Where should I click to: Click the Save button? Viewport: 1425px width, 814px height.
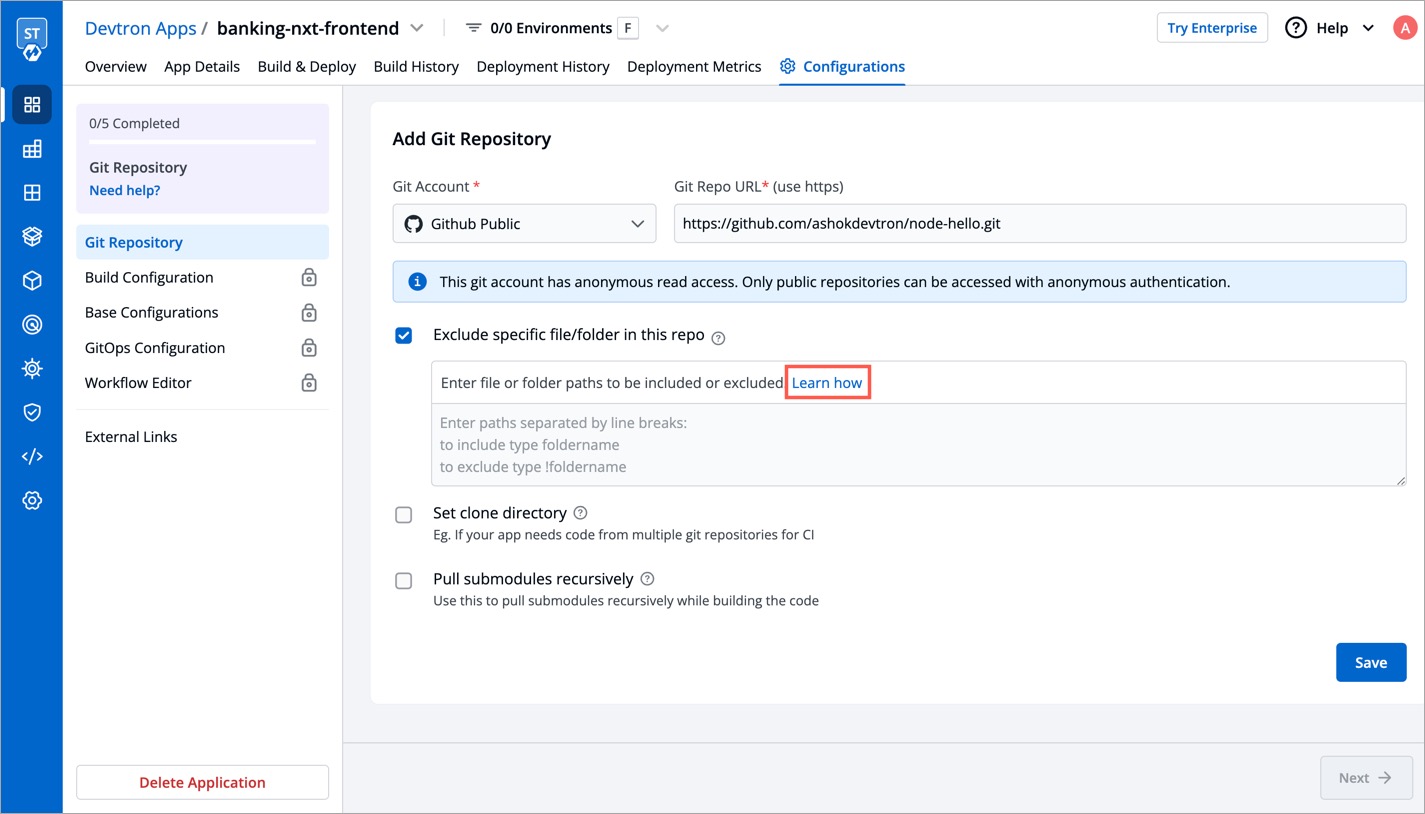(x=1370, y=662)
